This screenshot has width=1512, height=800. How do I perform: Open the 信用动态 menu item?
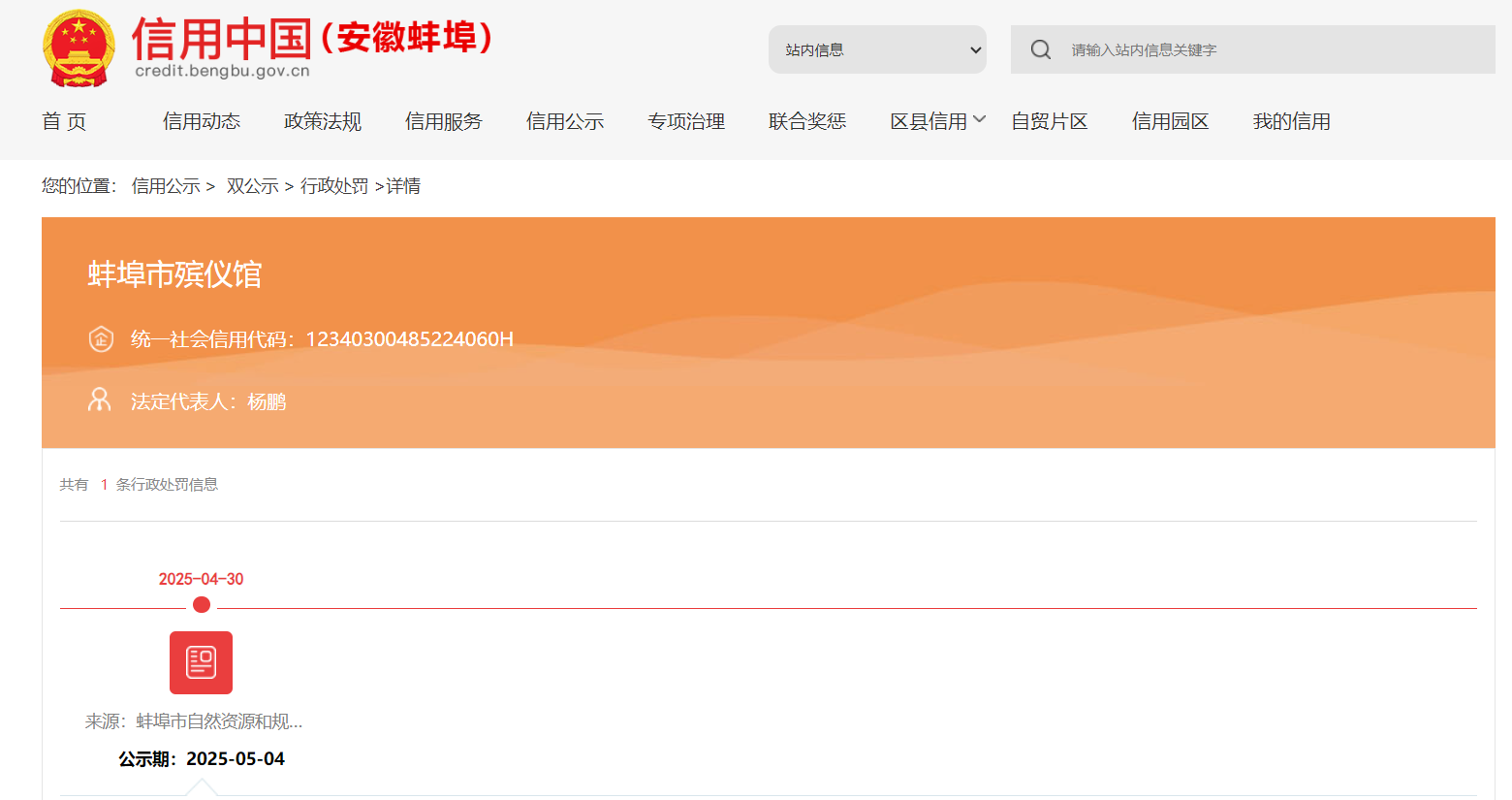(202, 121)
